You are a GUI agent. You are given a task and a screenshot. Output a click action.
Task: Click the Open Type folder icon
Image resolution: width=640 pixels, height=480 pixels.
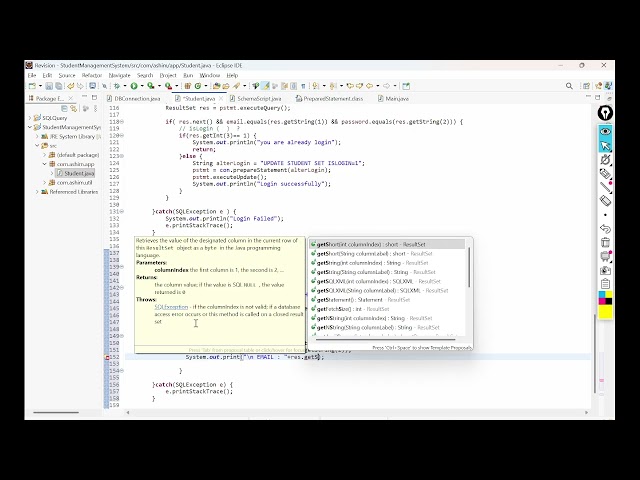[216, 86]
